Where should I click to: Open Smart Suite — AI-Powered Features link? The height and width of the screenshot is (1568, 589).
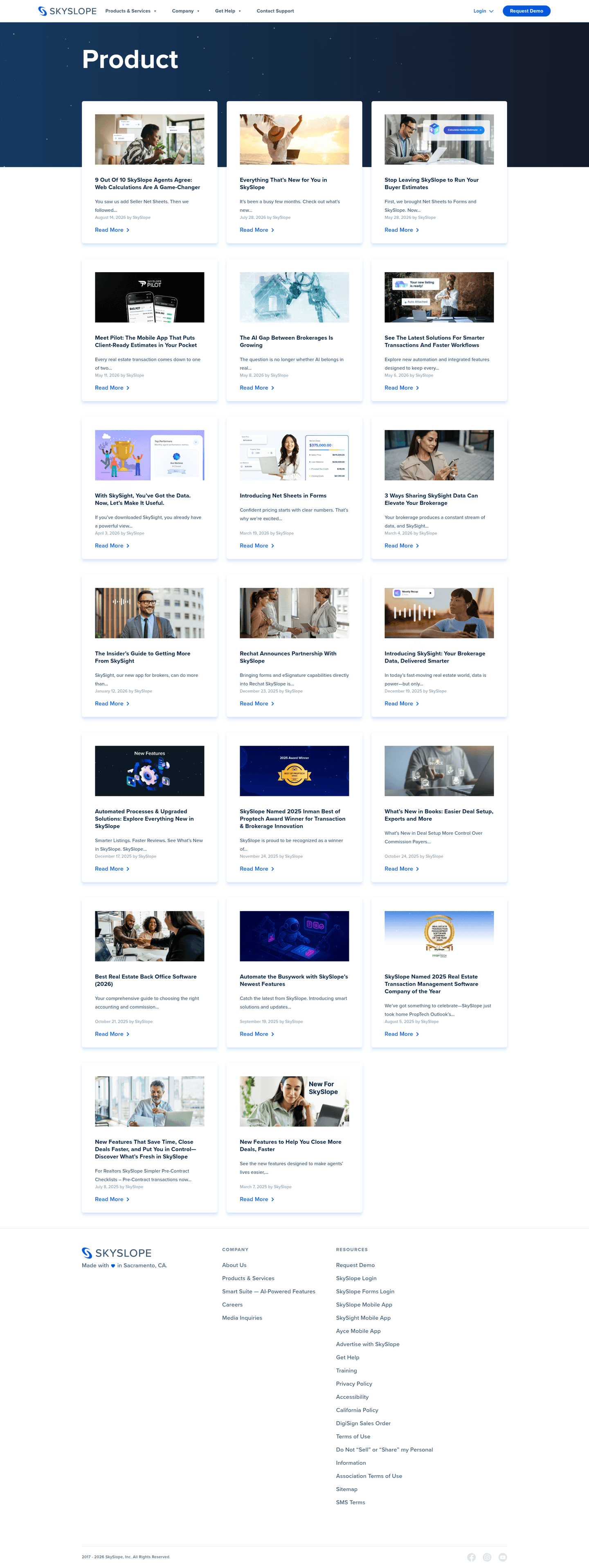[269, 1292]
